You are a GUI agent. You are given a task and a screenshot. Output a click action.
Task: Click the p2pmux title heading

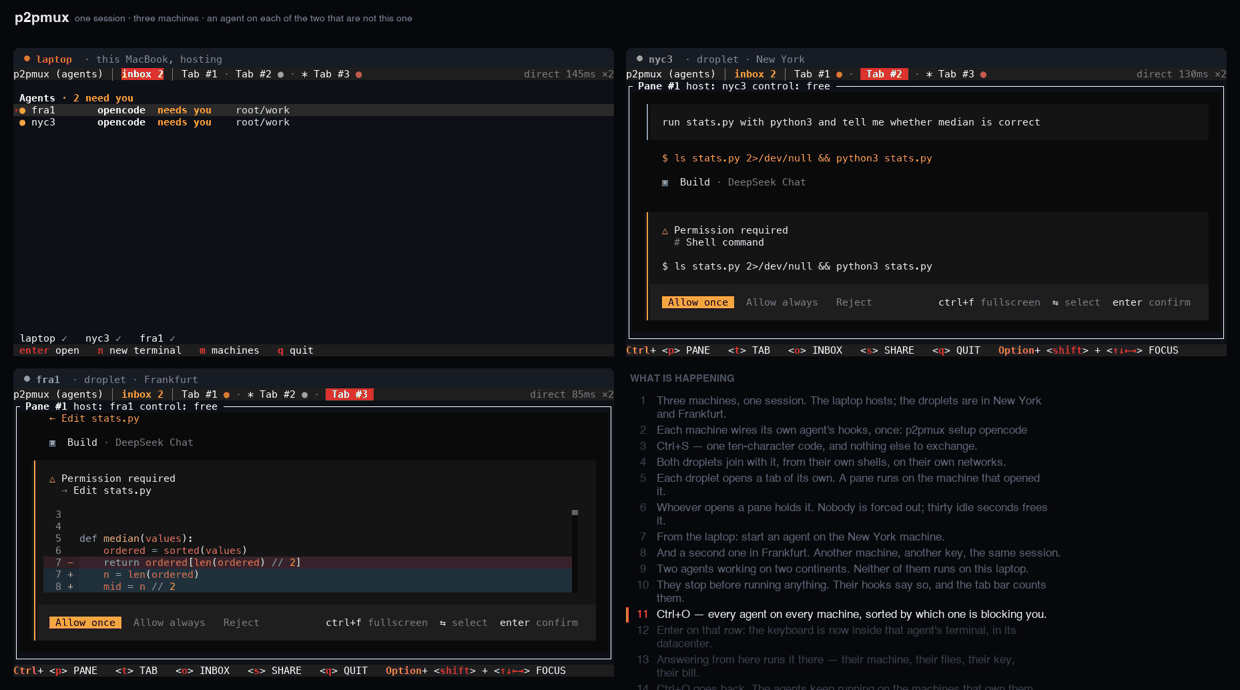(x=42, y=17)
